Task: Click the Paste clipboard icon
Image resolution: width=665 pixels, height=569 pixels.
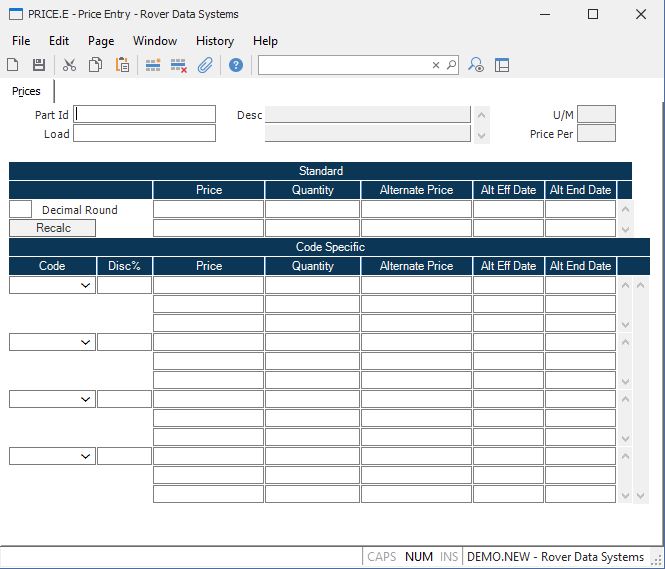Action: point(122,65)
